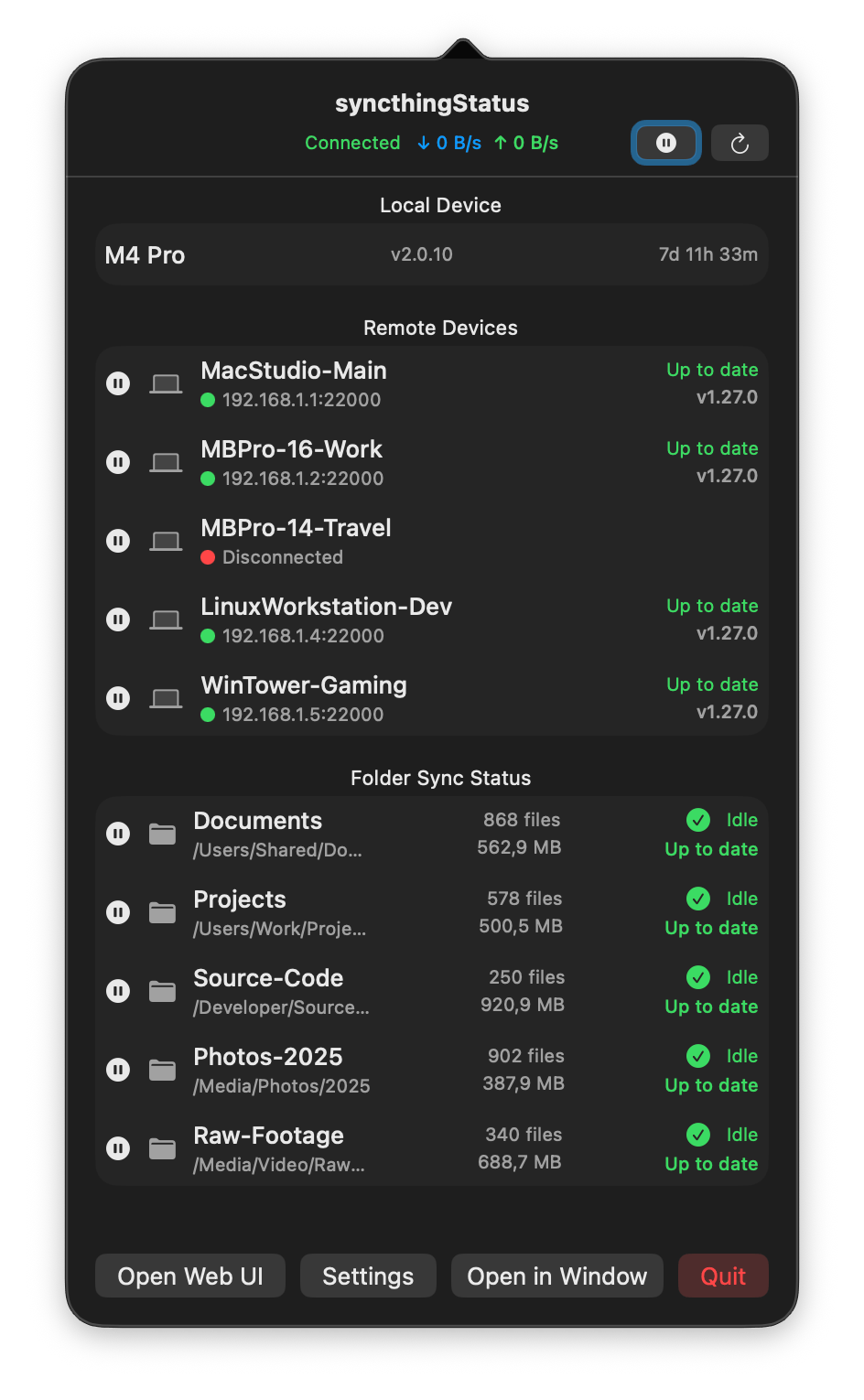Click the red Disconnected indicator for MBPro-14-Travel
Image resolution: width=864 pixels, height=1400 pixels.
click(207, 556)
